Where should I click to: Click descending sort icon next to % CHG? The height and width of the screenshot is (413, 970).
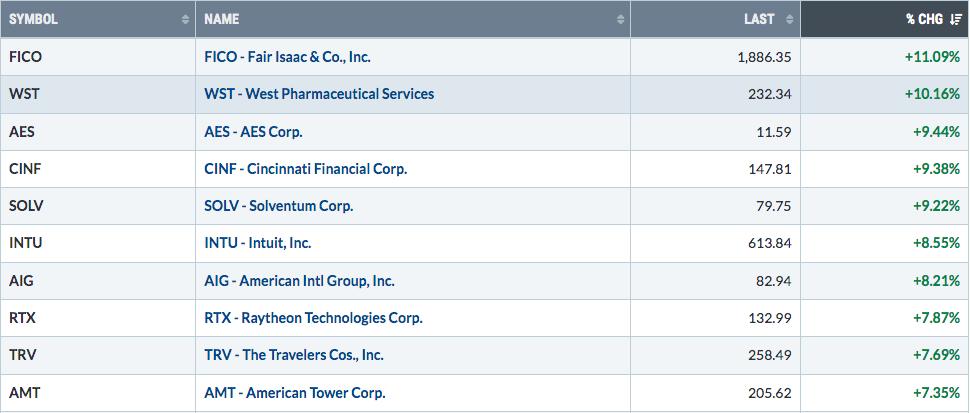click(x=955, y=19)
